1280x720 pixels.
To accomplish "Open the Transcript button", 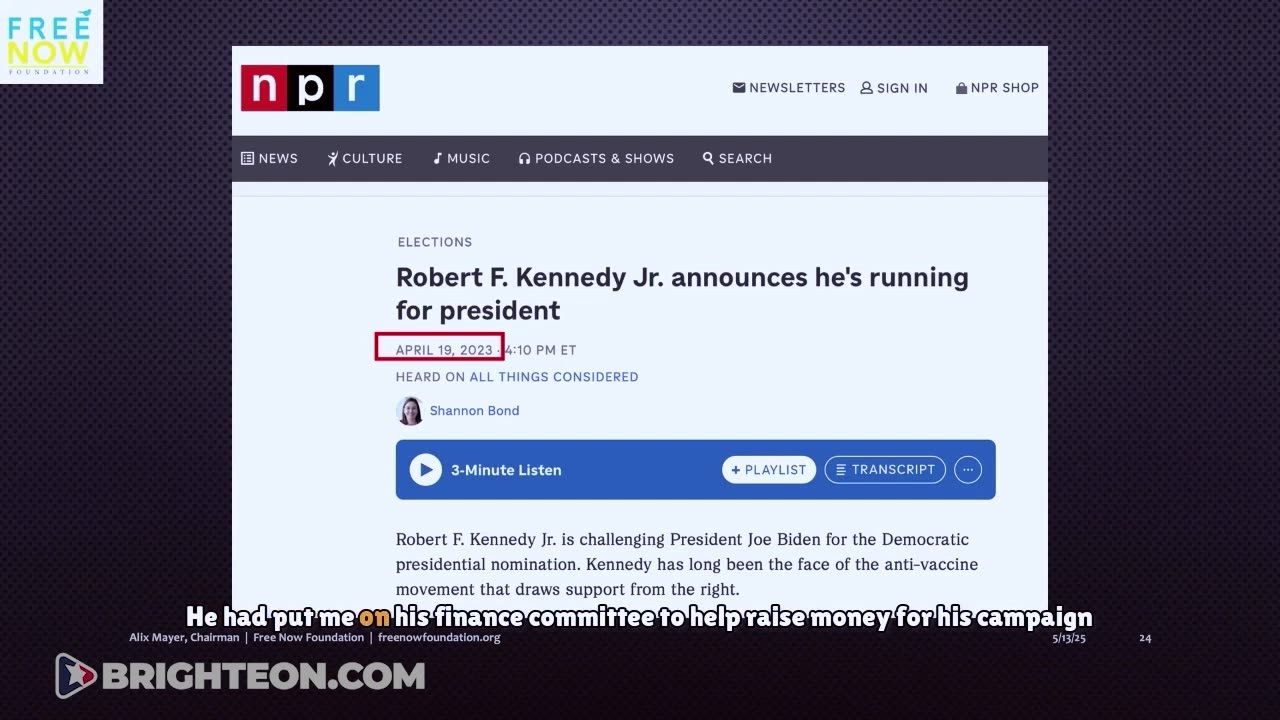I will coord(885,469).
